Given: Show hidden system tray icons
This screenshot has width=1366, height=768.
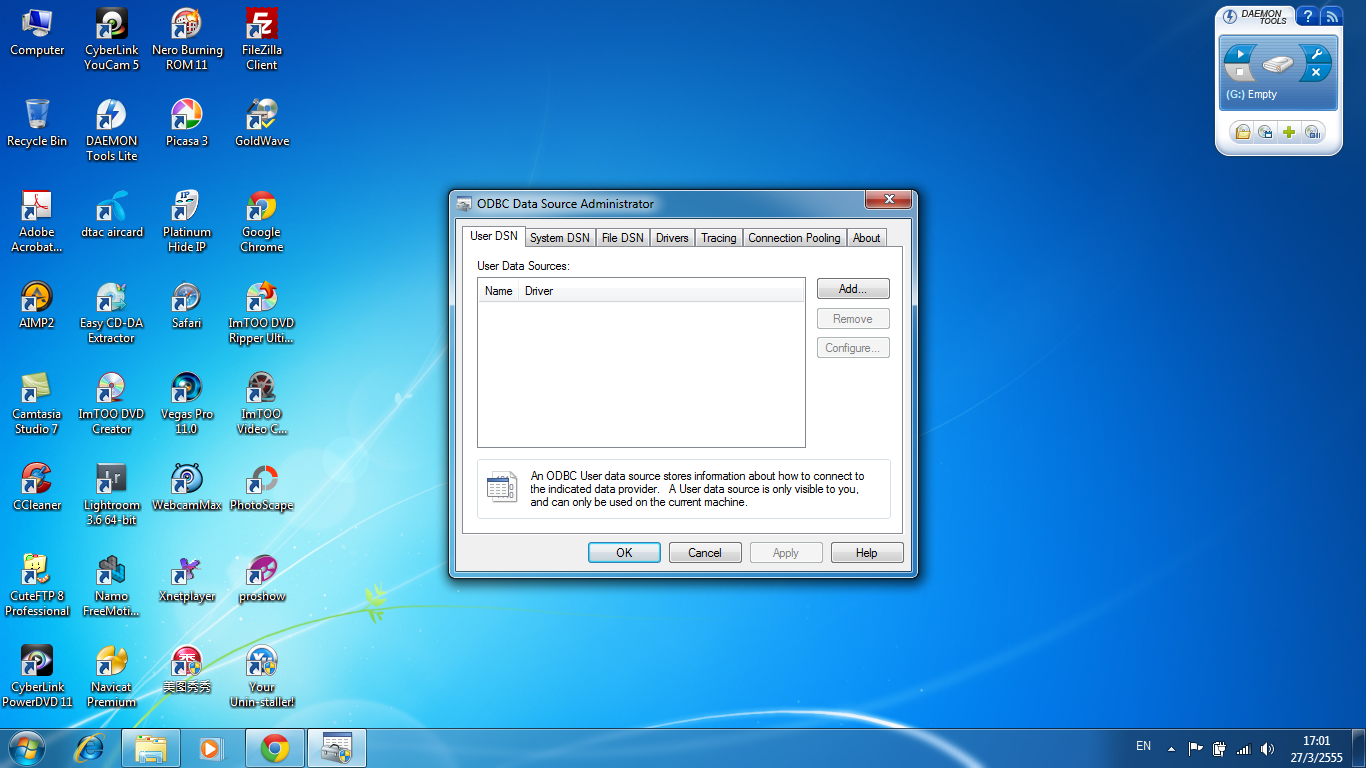Looking at the screenshot, I should point(1171,748).
